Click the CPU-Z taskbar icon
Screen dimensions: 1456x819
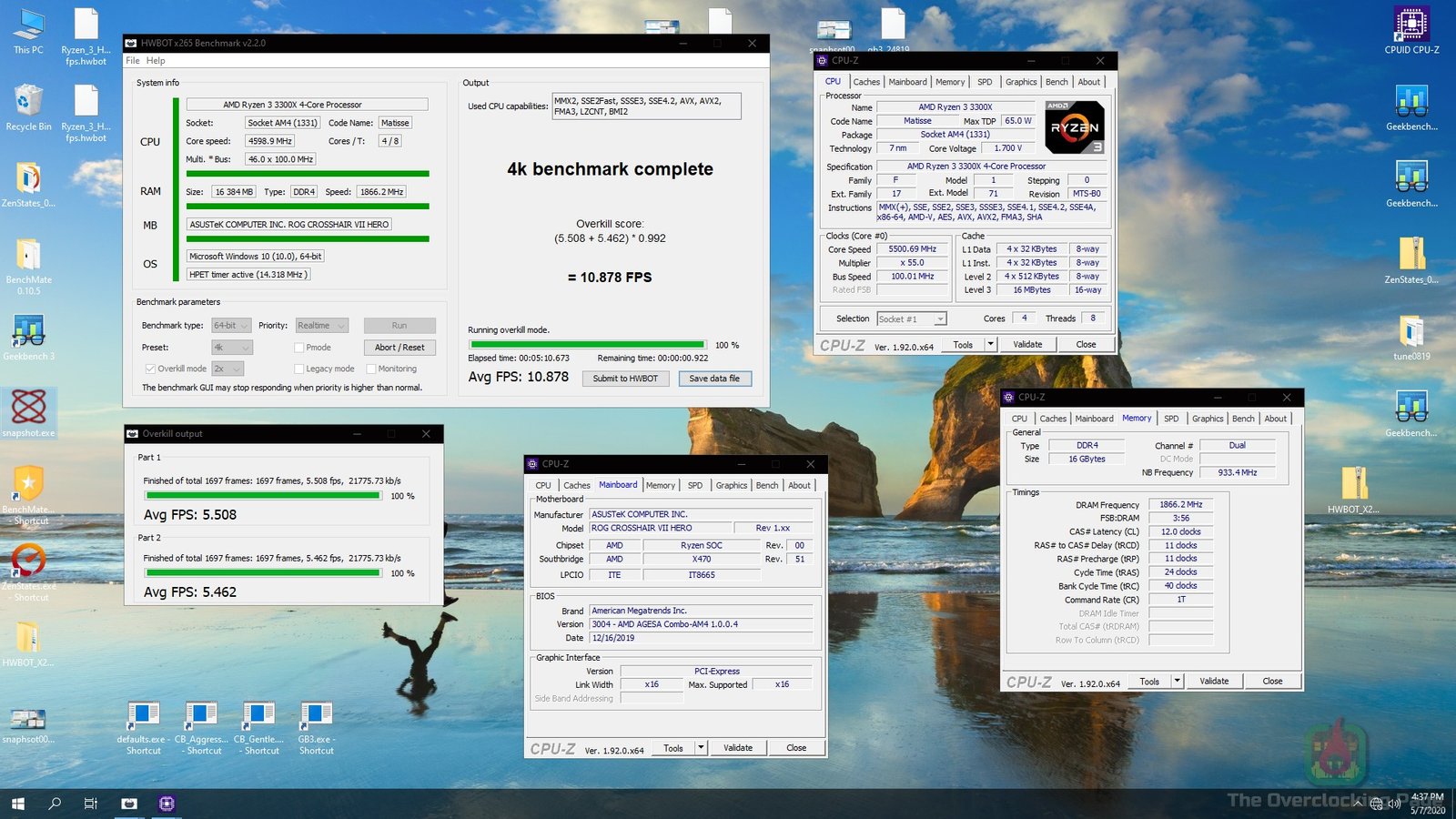(167, 804)
